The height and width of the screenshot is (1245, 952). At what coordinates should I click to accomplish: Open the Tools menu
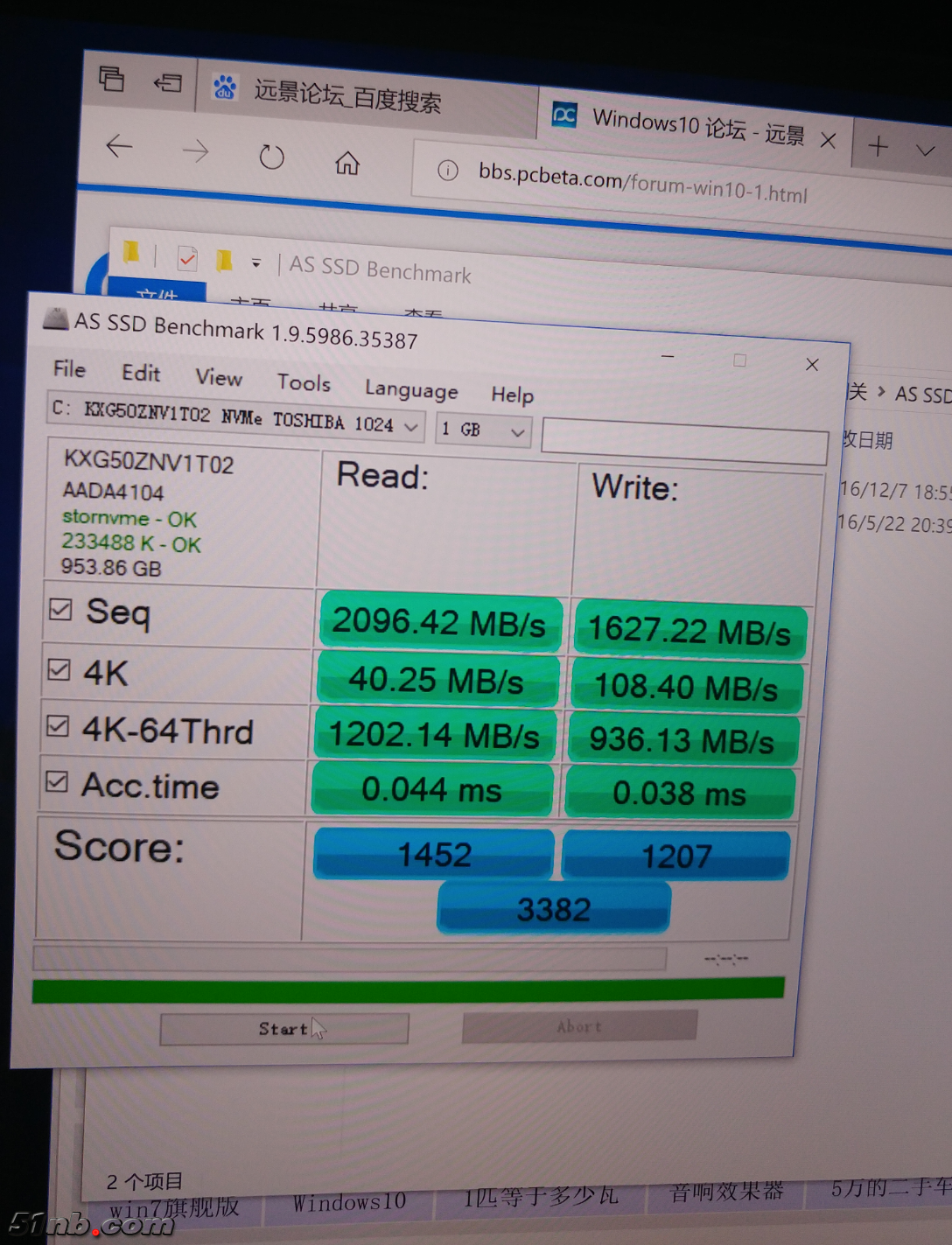[304, 382]
